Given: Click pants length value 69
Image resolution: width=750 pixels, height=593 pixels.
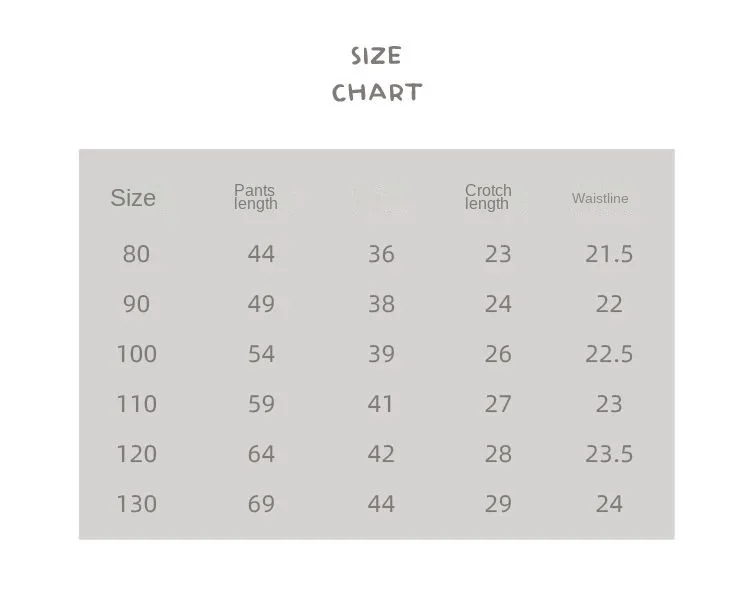Looking at the screenshot, I should tap(261, 504).
